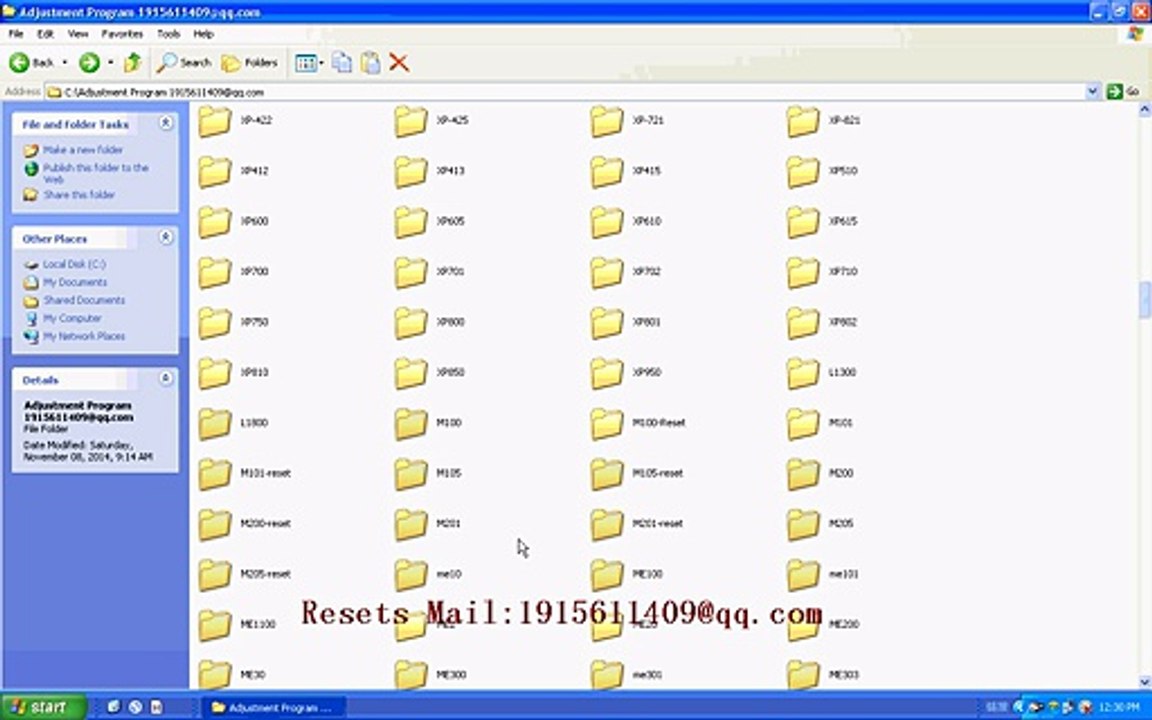Viewport: 1152px width, 720px height.
Task: Open the Search pane from toolbar
Action: (x=184, y=63)
